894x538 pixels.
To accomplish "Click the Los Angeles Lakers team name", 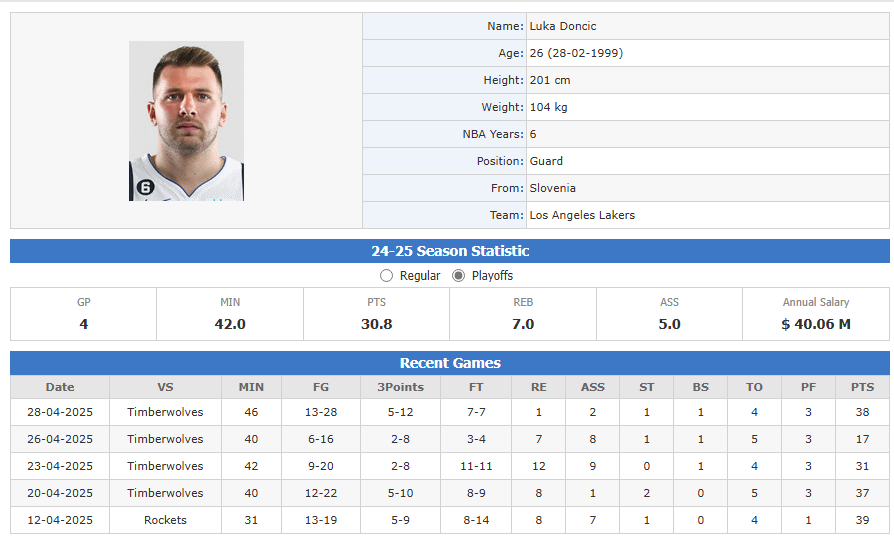I will pyautogui.click(x=582, y=215).
